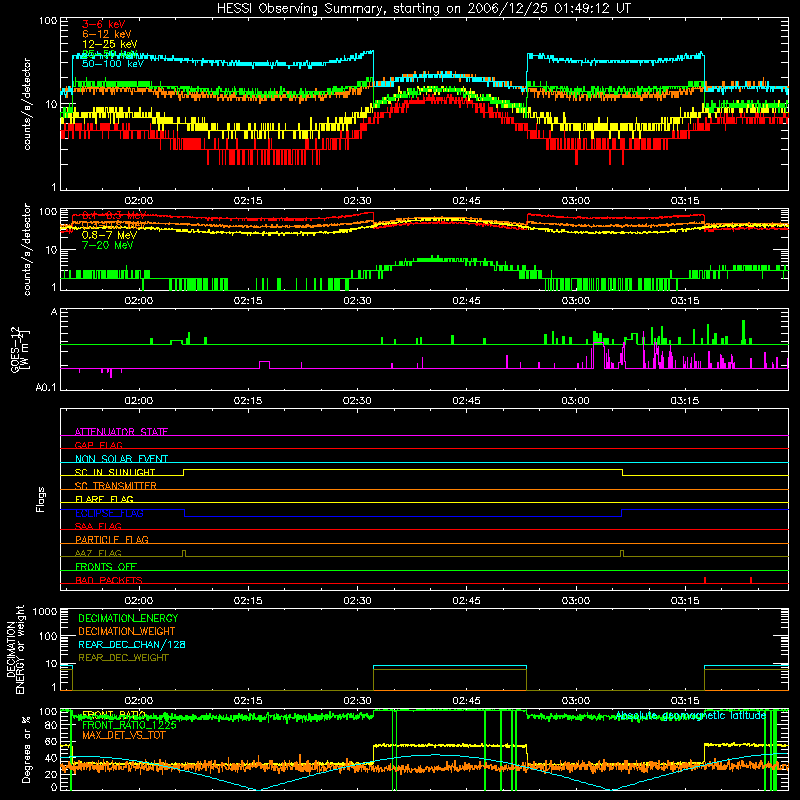The height and width of the screenshot is (800, 800).
Task: Click the PARTICLE_FLAG label
Action: (112, 539)
